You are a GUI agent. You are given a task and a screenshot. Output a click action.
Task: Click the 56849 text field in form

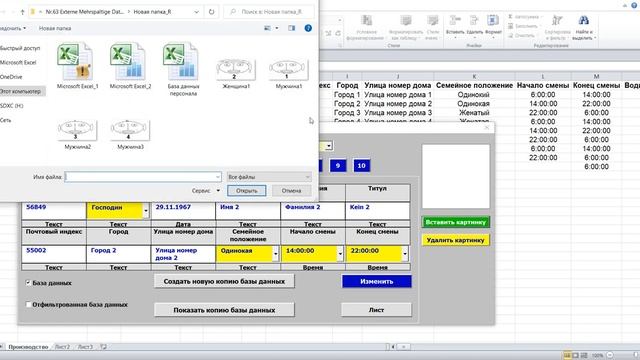[x=53, y=211]
